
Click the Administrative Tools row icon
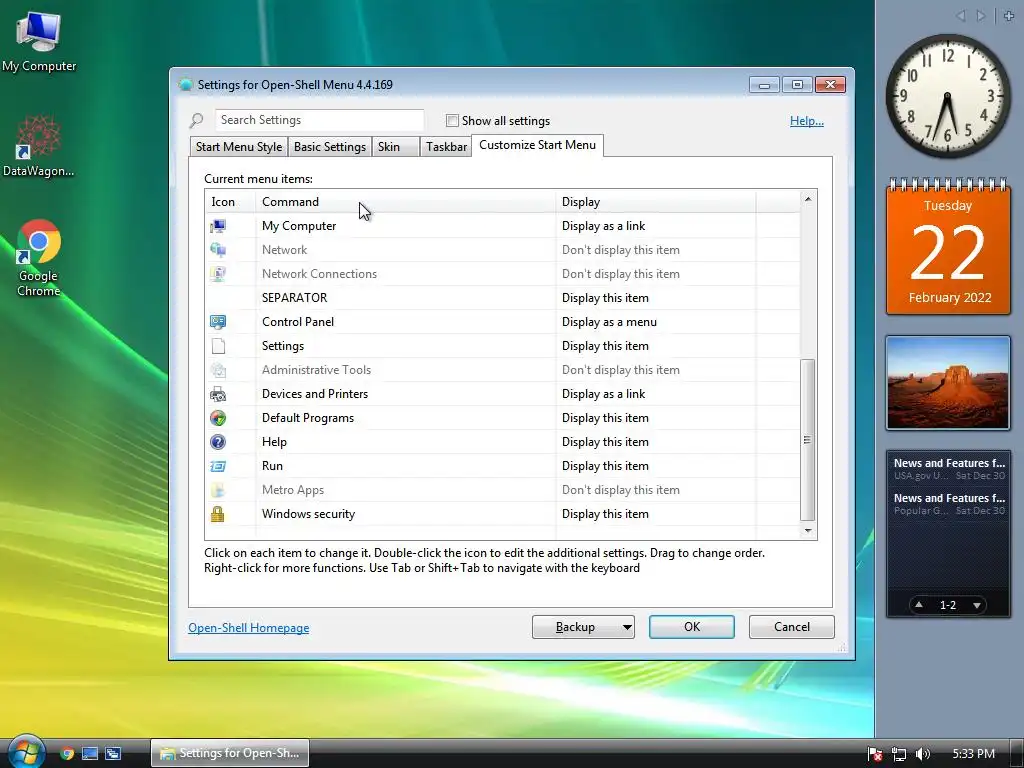[x=218, y=370]
